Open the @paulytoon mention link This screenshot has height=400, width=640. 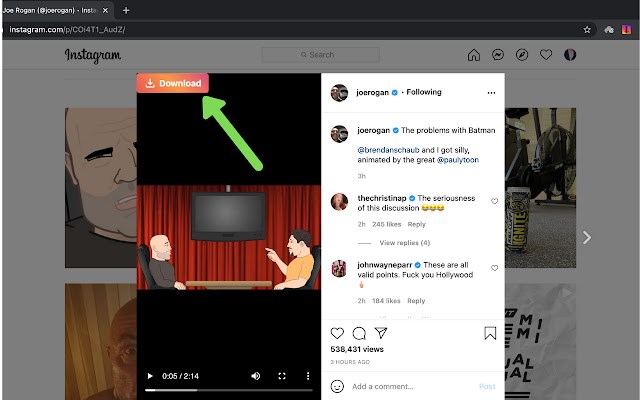[x=458, y=160]
